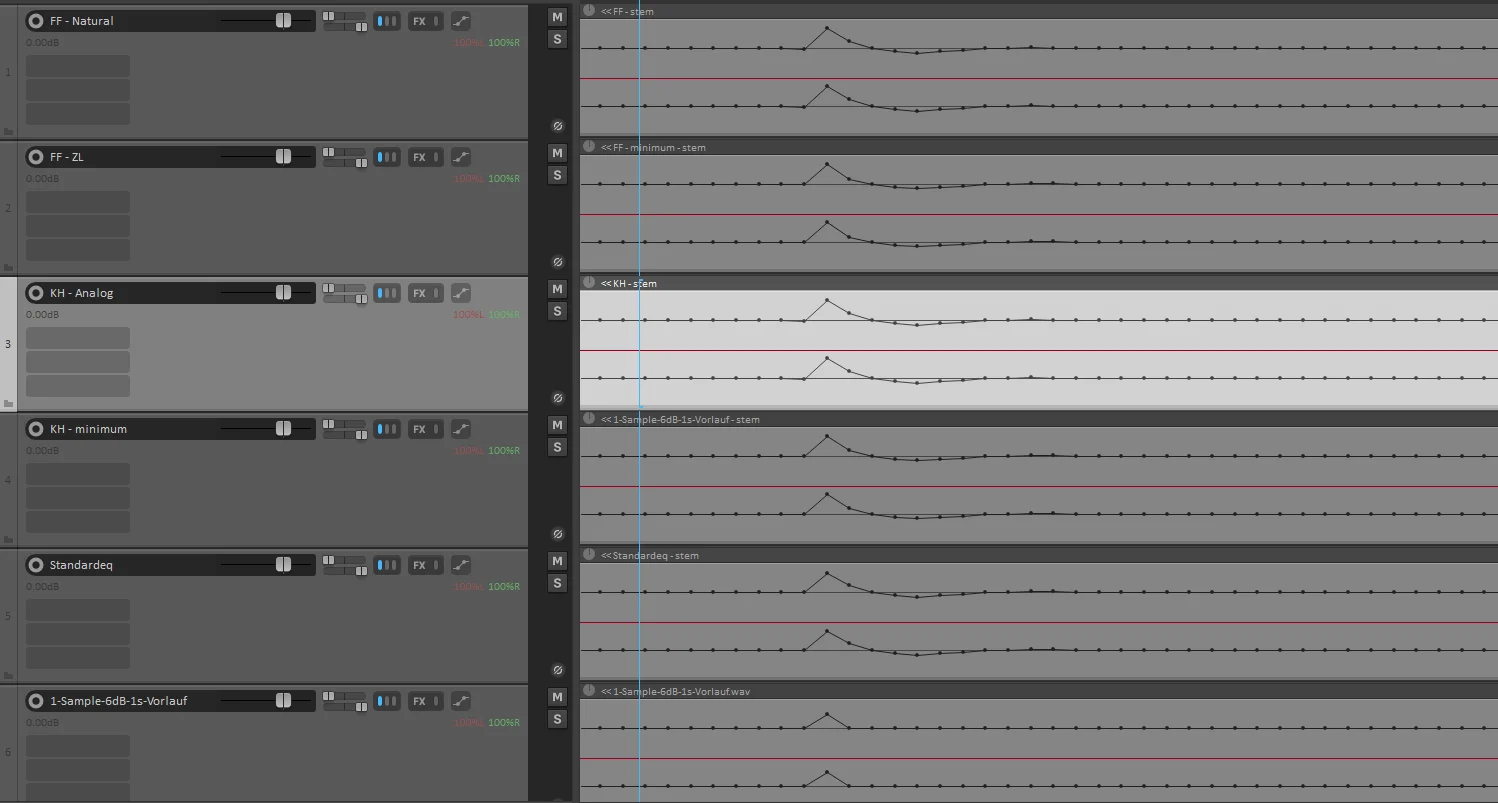Invert phase on the FF - ZL track
This screenshot has height=803, width=1498.
[x=558, y=262]
